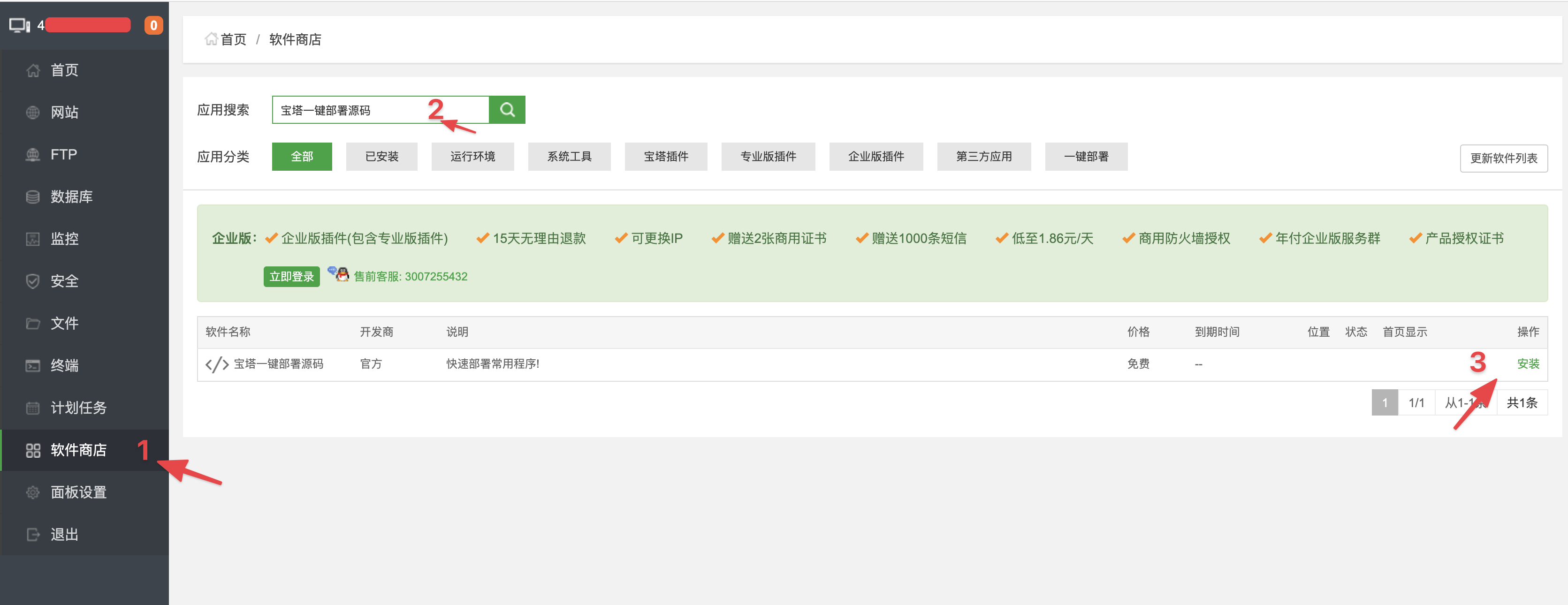Open the FTP sidebar section
The image size is (1568, 605).
(x=84, y=155)
